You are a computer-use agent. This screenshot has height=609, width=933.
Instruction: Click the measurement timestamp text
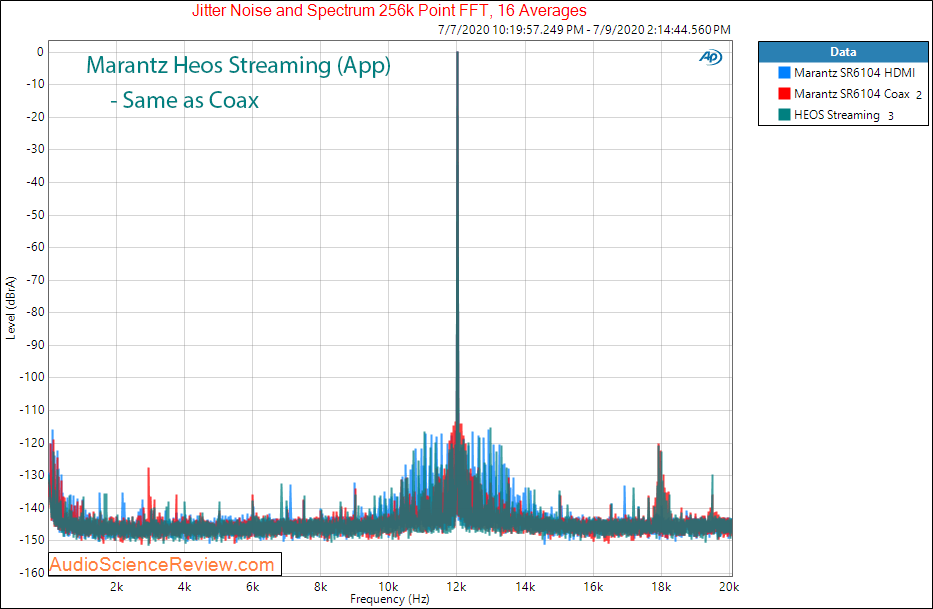point(584,29)
